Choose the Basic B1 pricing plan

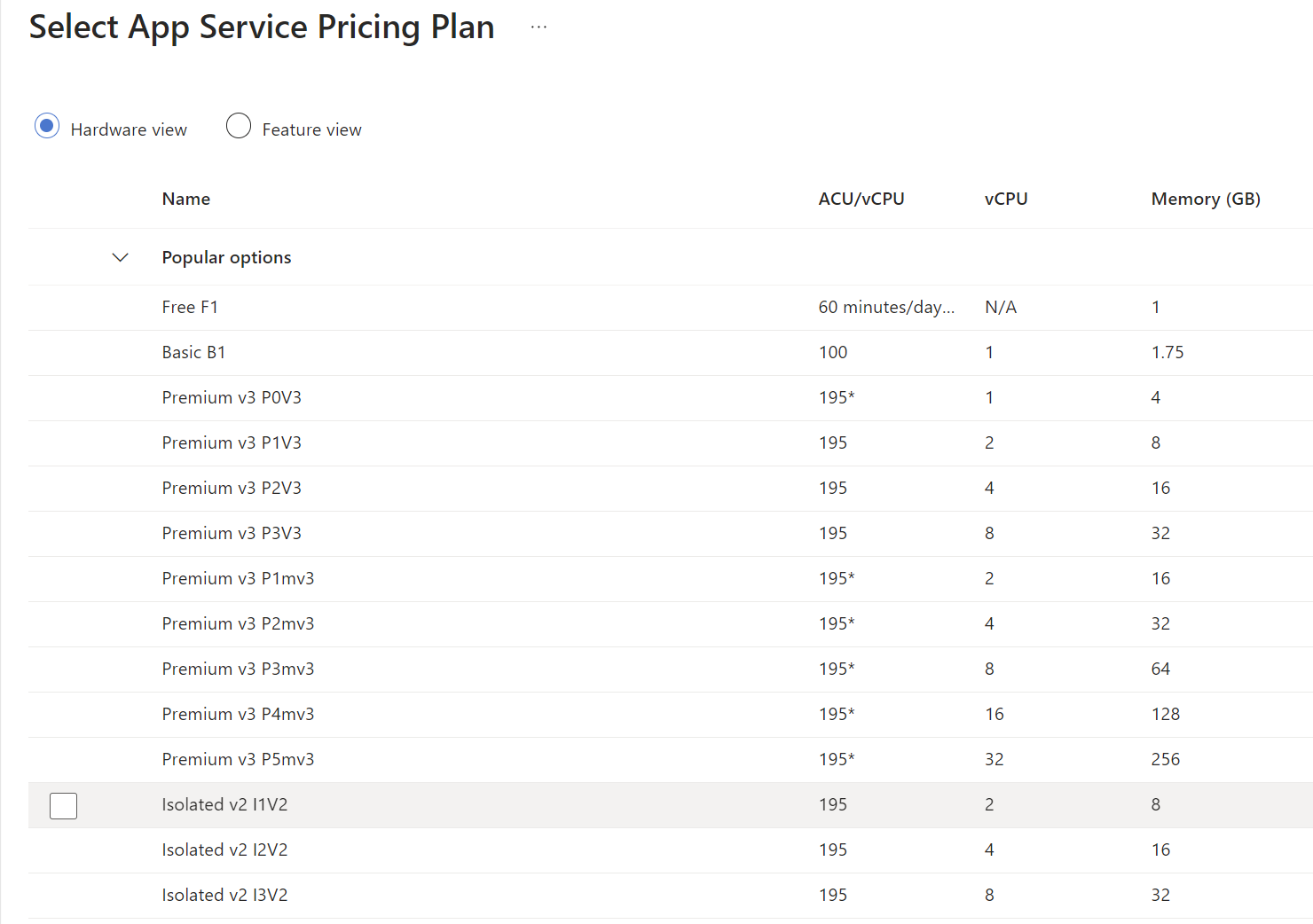pos(671,353)
